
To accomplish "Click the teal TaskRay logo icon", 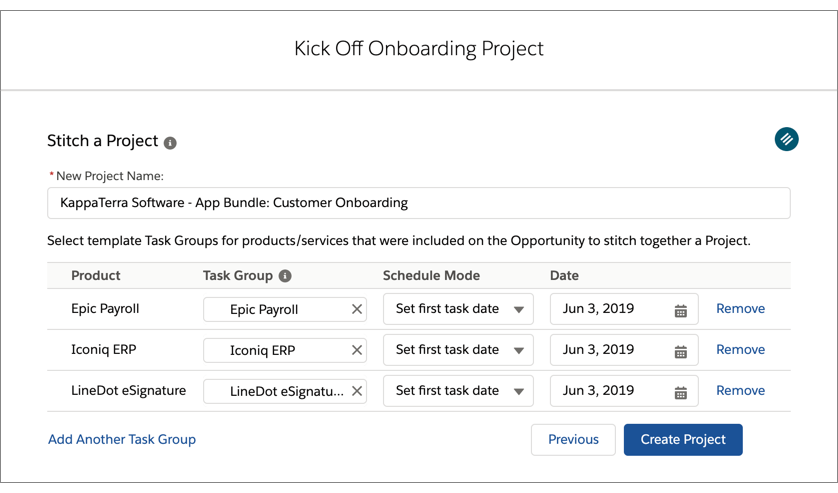I will click(786, 139).
